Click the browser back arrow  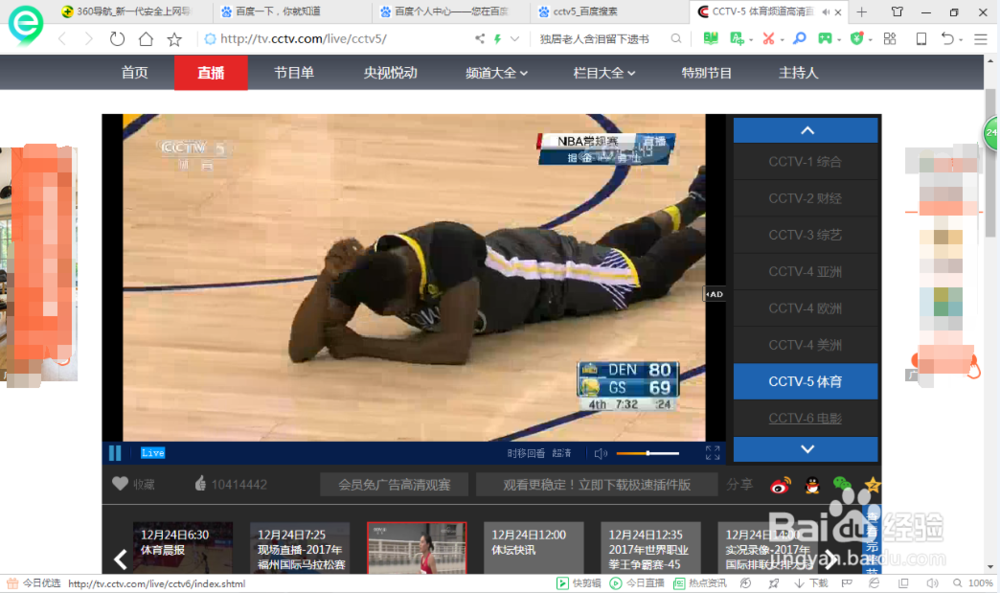point(62,39)
